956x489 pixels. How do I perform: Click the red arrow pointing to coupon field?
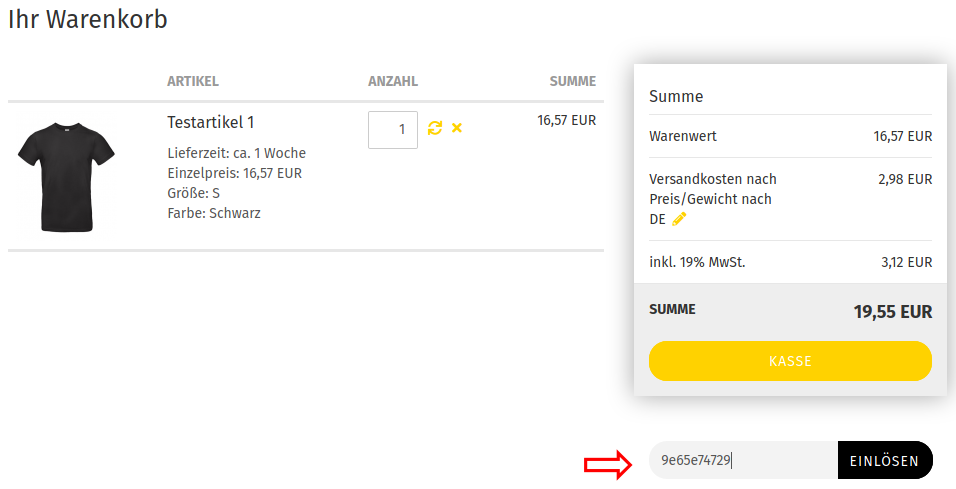[x=607, y=462]
